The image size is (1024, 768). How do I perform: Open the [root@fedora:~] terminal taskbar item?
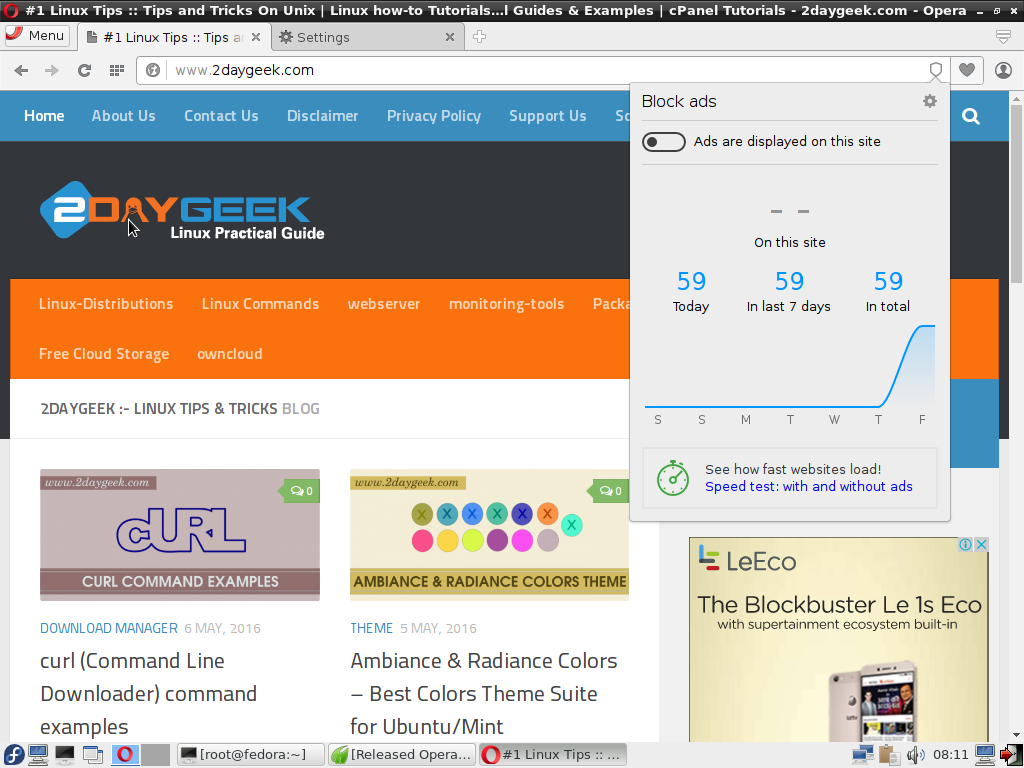coord(251,755)
